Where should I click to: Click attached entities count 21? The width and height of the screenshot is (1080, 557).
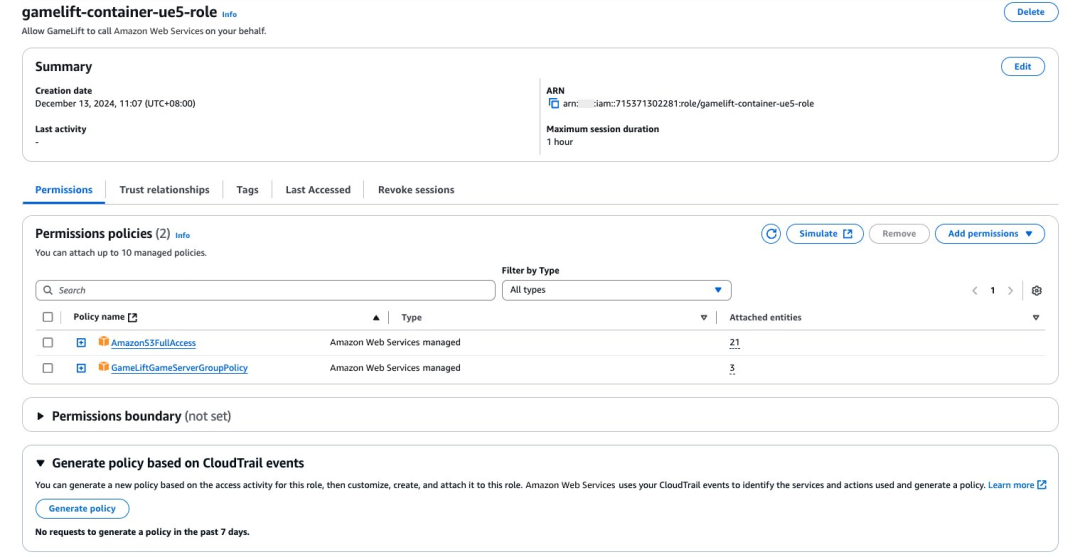coord(734,342)
